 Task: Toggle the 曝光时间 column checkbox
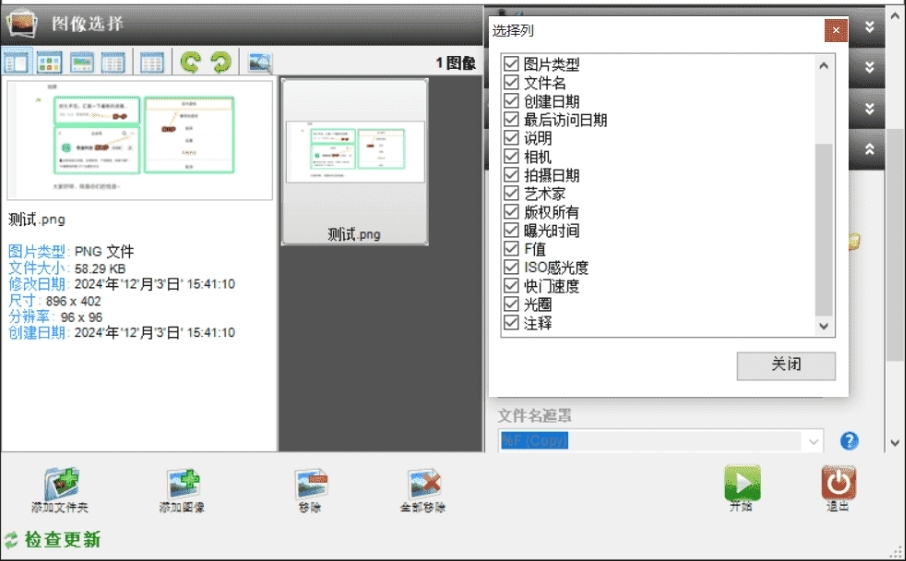511,230
